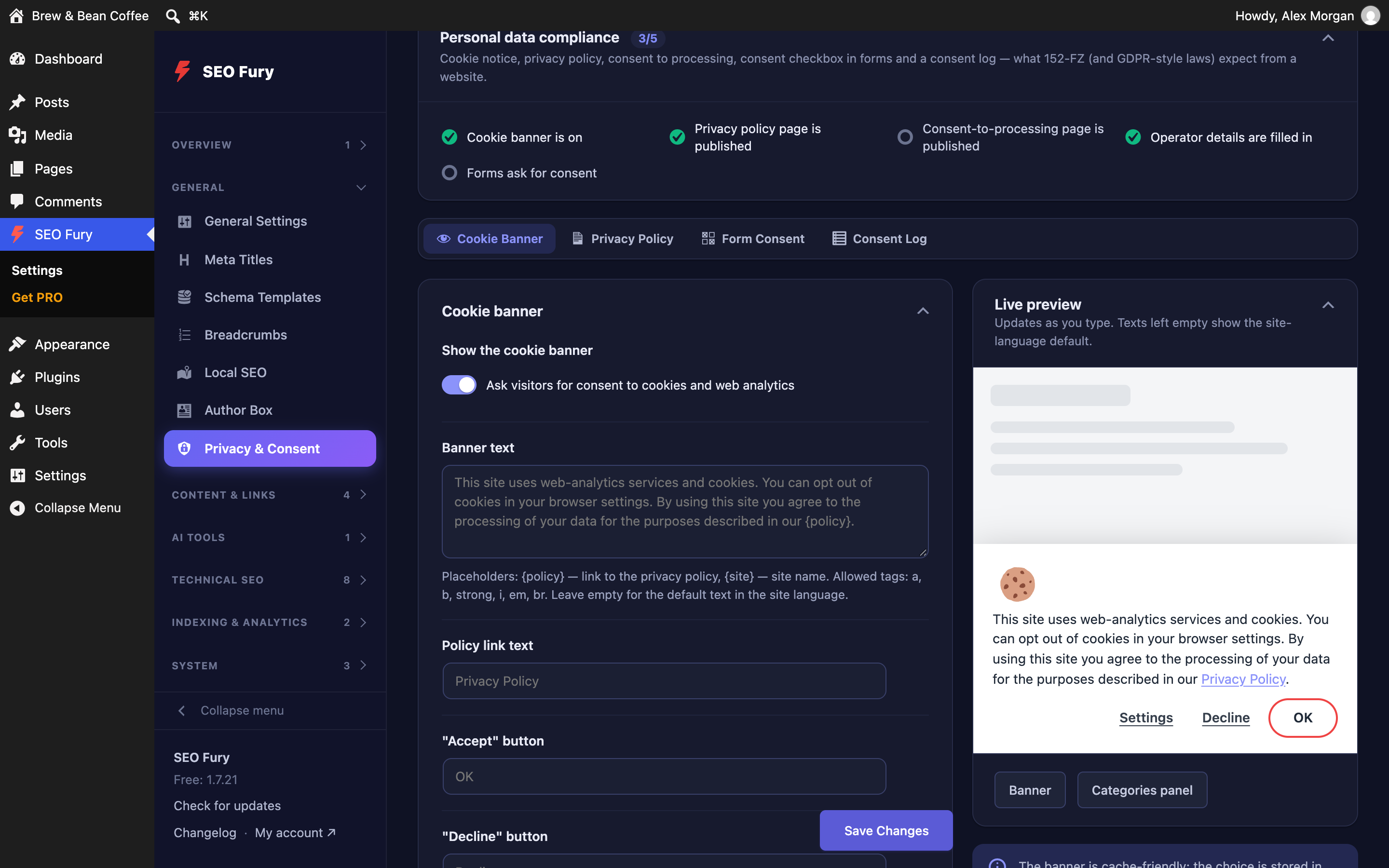Open General Settings icon in SEO Fury menu
Viewport: 1389px width, 868px height.
pos(184,221)
